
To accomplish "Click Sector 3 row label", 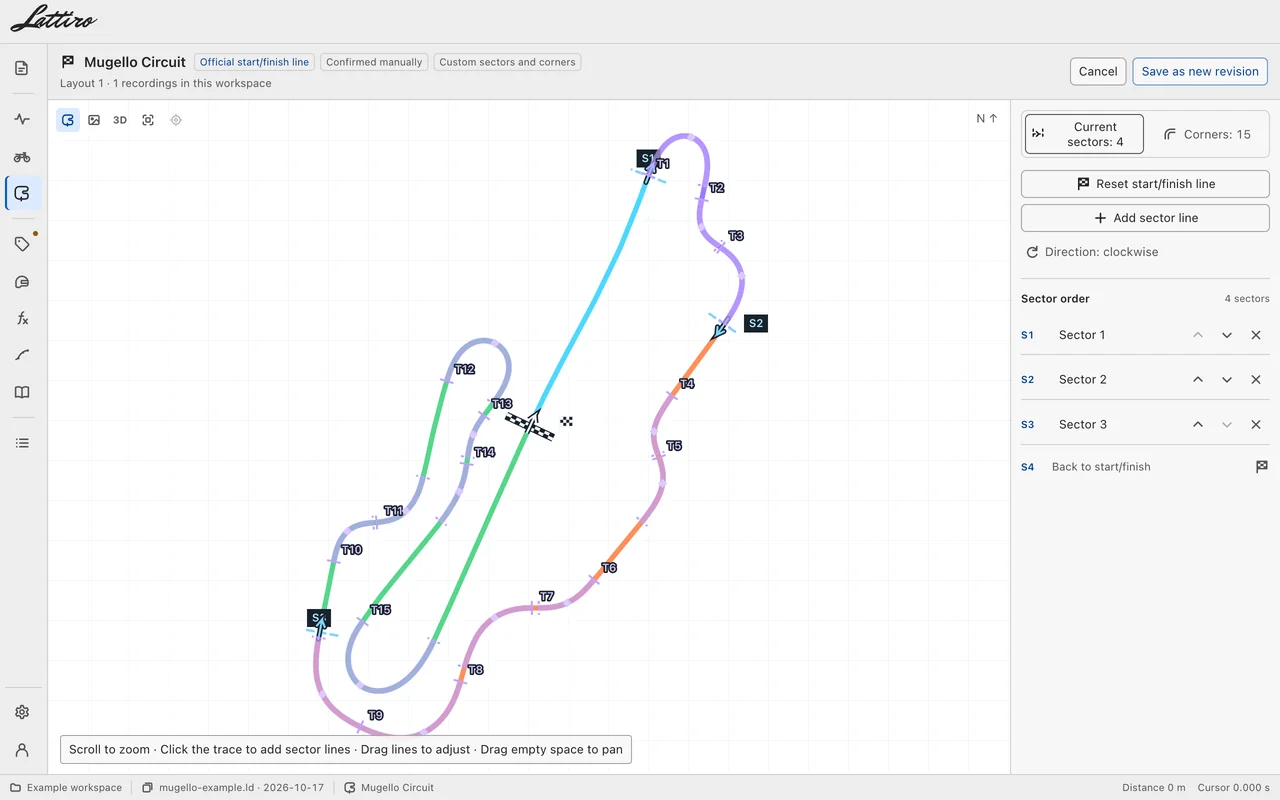I will pos(1082,425).
